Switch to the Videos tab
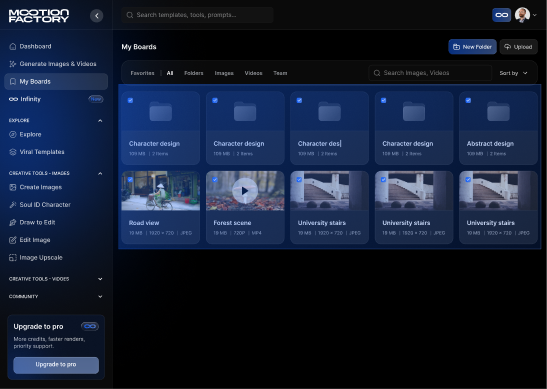This screenshot has width=547, height=389. (253, 73)
